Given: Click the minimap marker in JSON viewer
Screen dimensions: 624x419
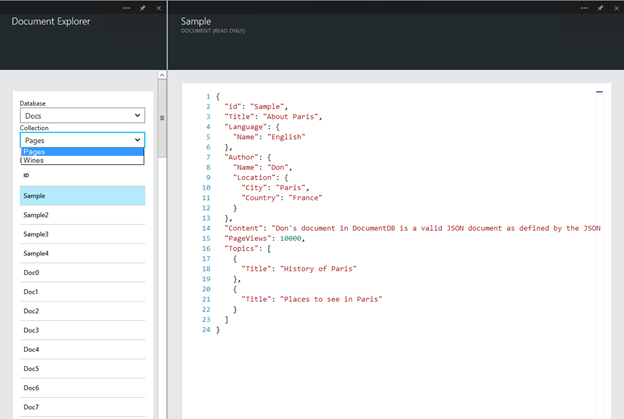Looking at the screenshot, I should [x=599, y=92].
